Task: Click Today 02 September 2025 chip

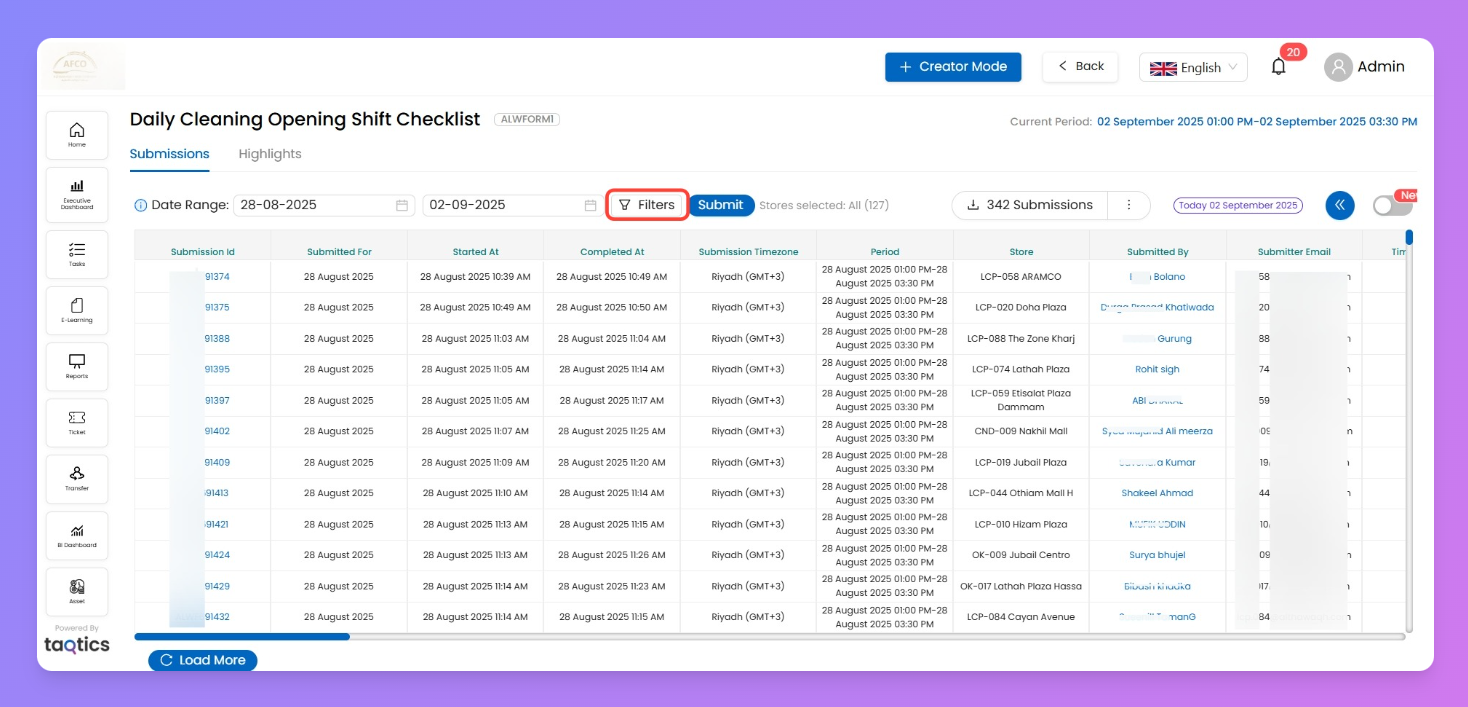Action: (1238, 205)
